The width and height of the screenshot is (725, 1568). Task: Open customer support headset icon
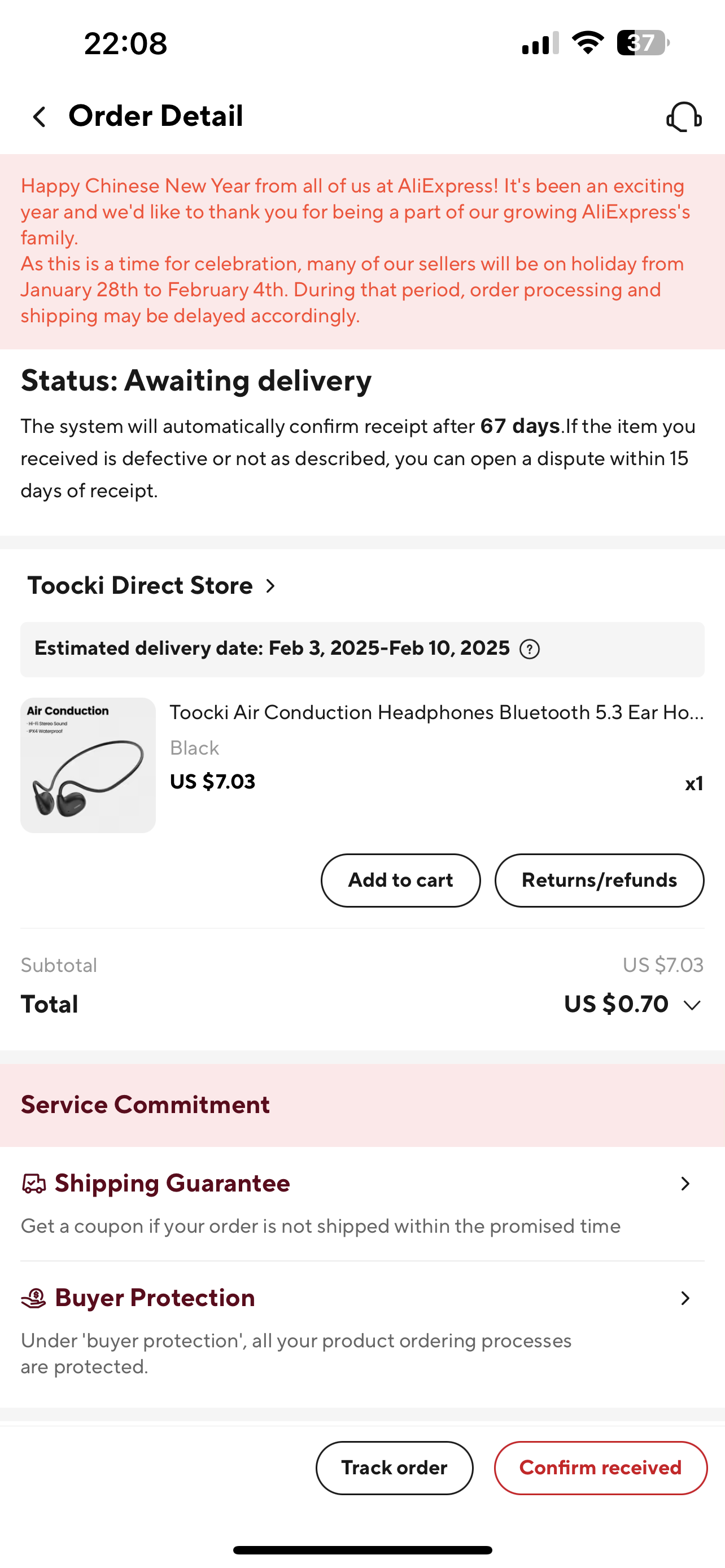coord(684,117)
